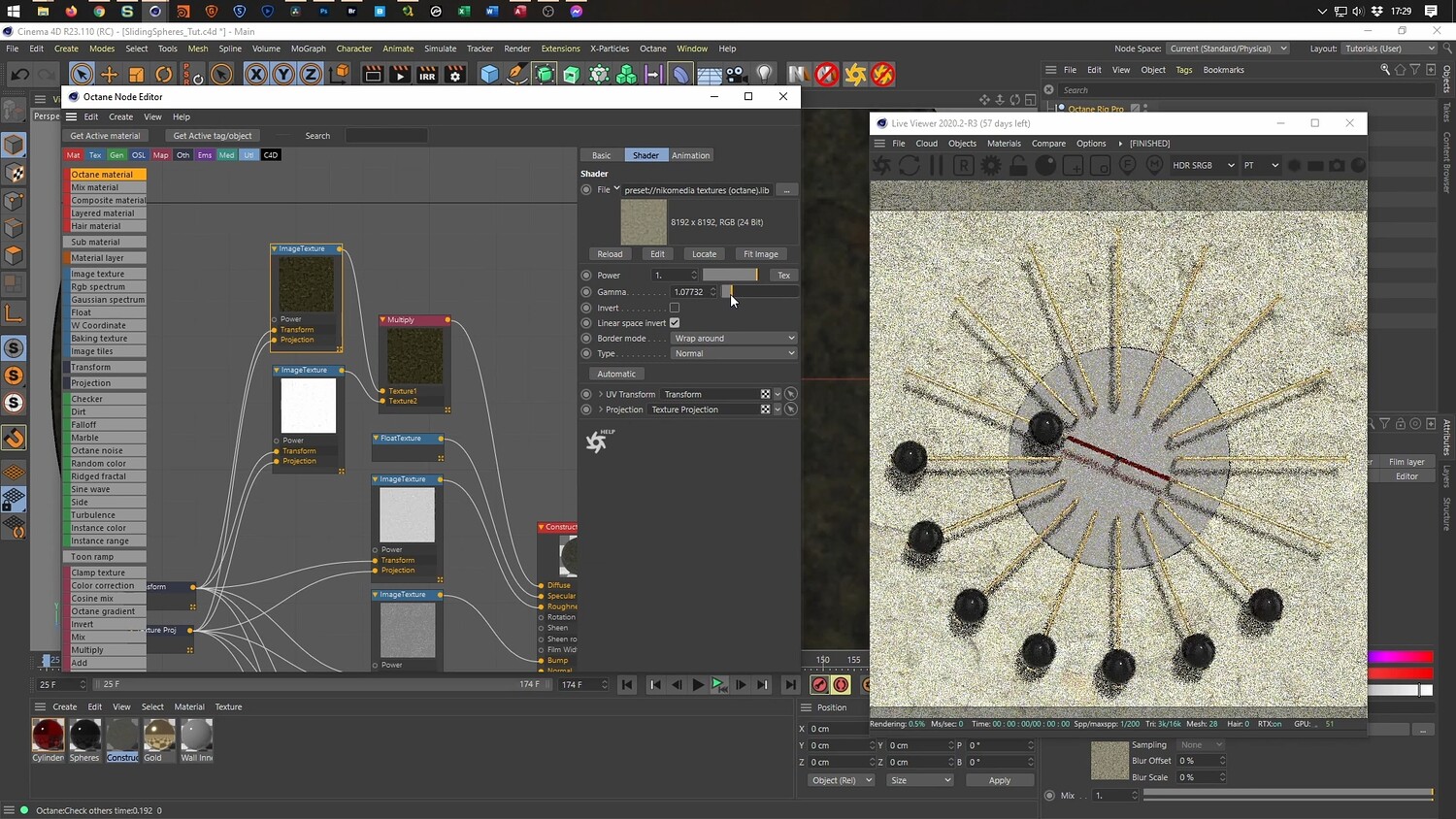Open the Border mode dropdown
Viewport: 1456px width, 819px height.
tap(734, 339)
